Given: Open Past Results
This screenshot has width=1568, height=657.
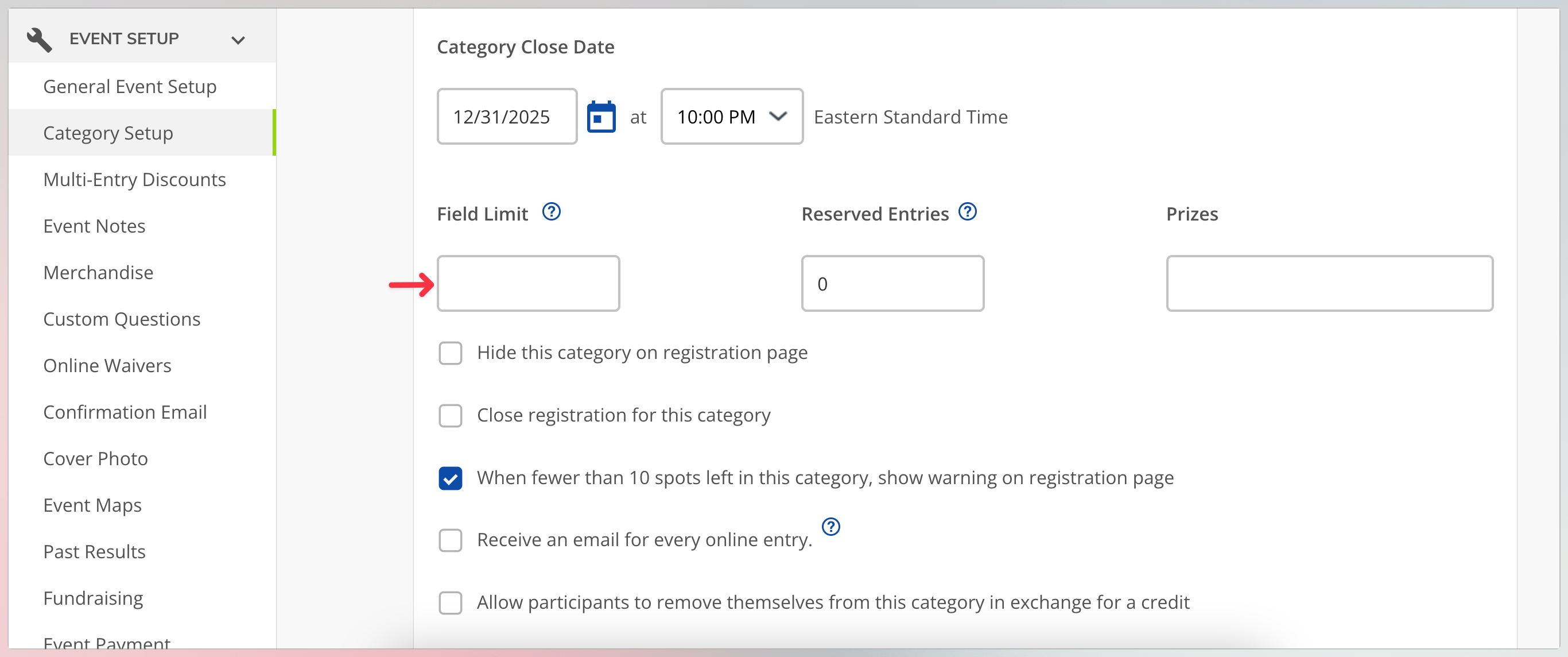Looking at the screenshot, I should point(94,552).
